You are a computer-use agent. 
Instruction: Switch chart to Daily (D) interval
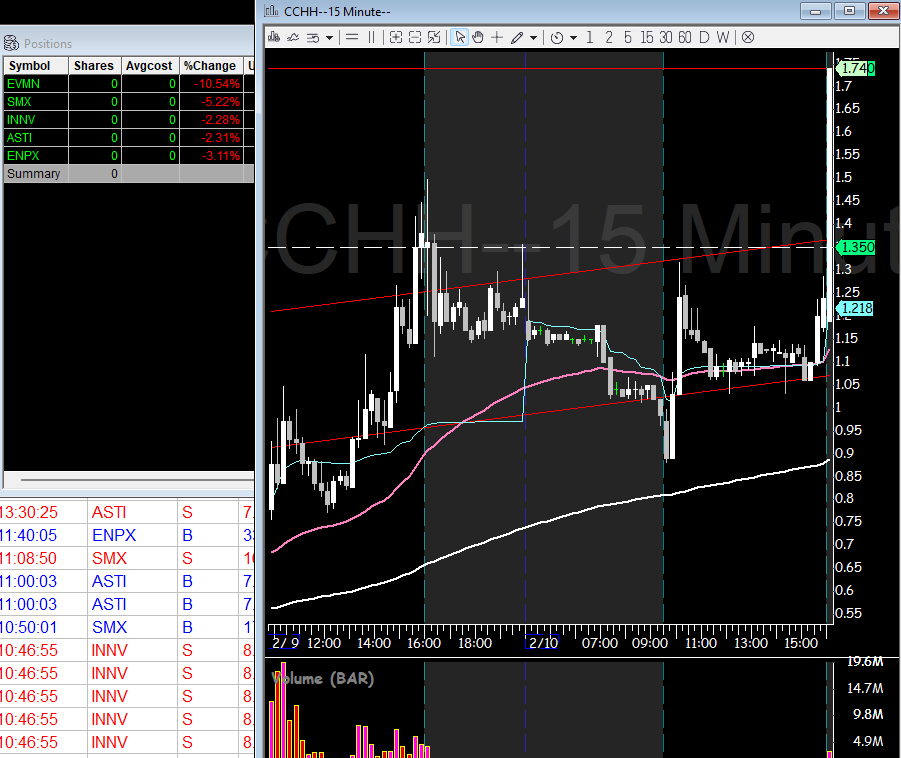click(x=704, y=37)
